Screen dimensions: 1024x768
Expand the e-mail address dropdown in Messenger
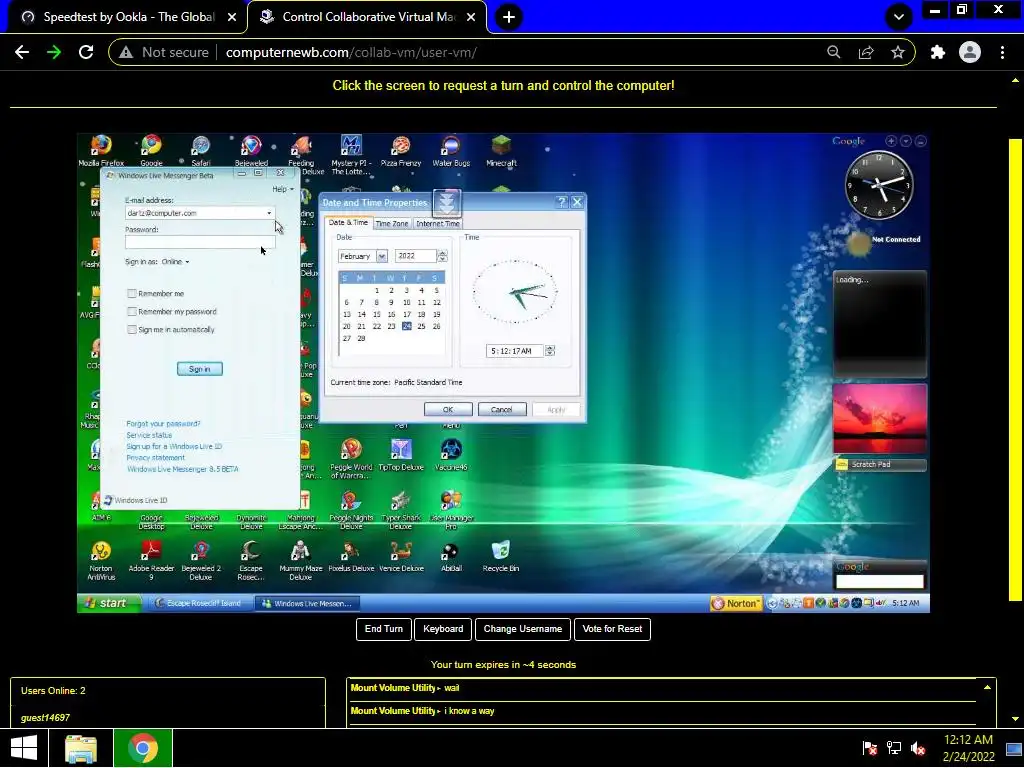tap(268, 213)
